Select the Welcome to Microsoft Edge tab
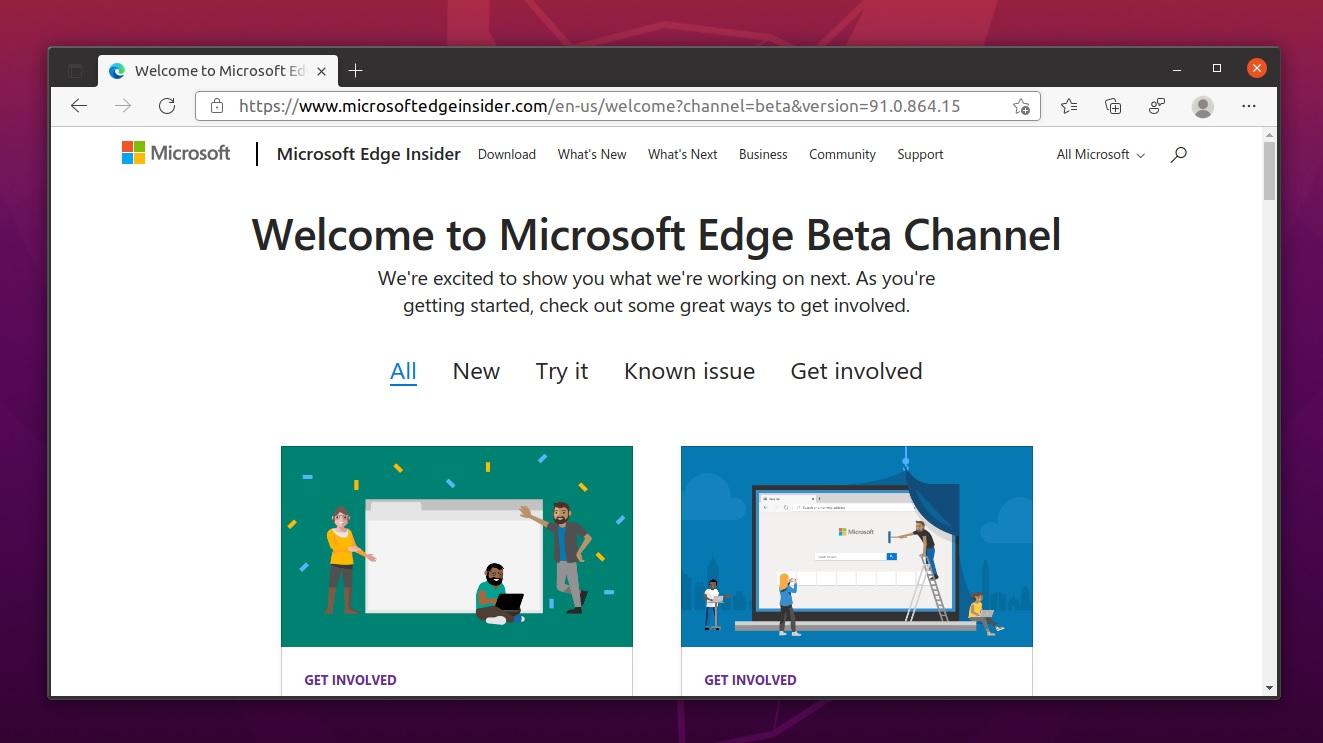The image size is (1323, 743). [x=218, y=71]
